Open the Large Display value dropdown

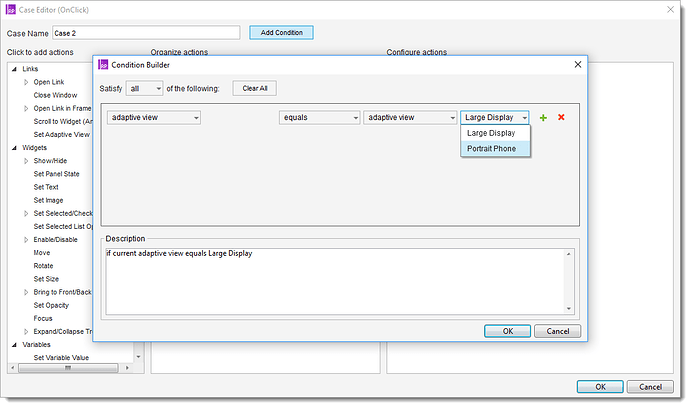[495, 117]
